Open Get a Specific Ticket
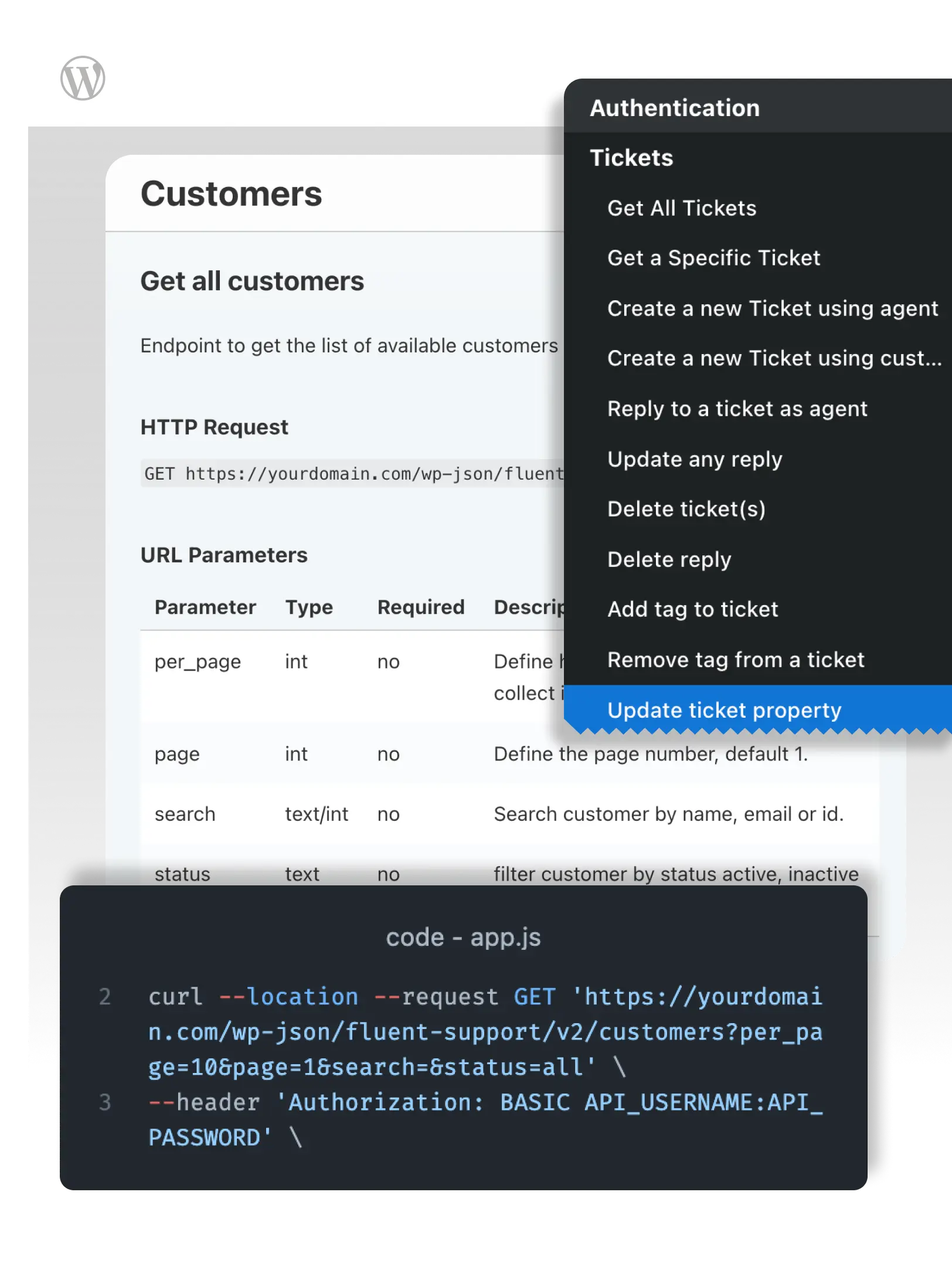Viewport: 952px width, 1270px height. coord(714,258)
